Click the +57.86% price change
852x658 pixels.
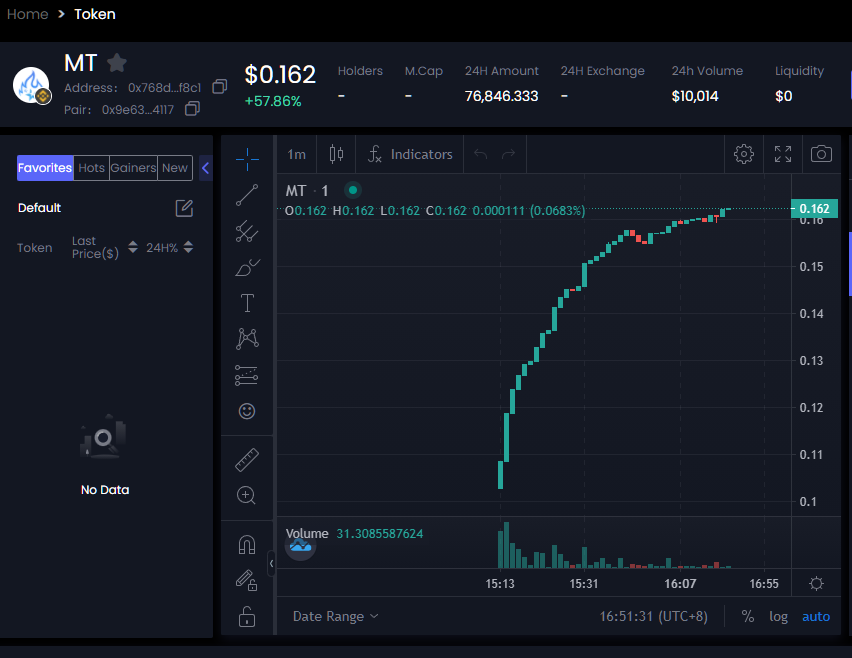[x=273, y=101]
